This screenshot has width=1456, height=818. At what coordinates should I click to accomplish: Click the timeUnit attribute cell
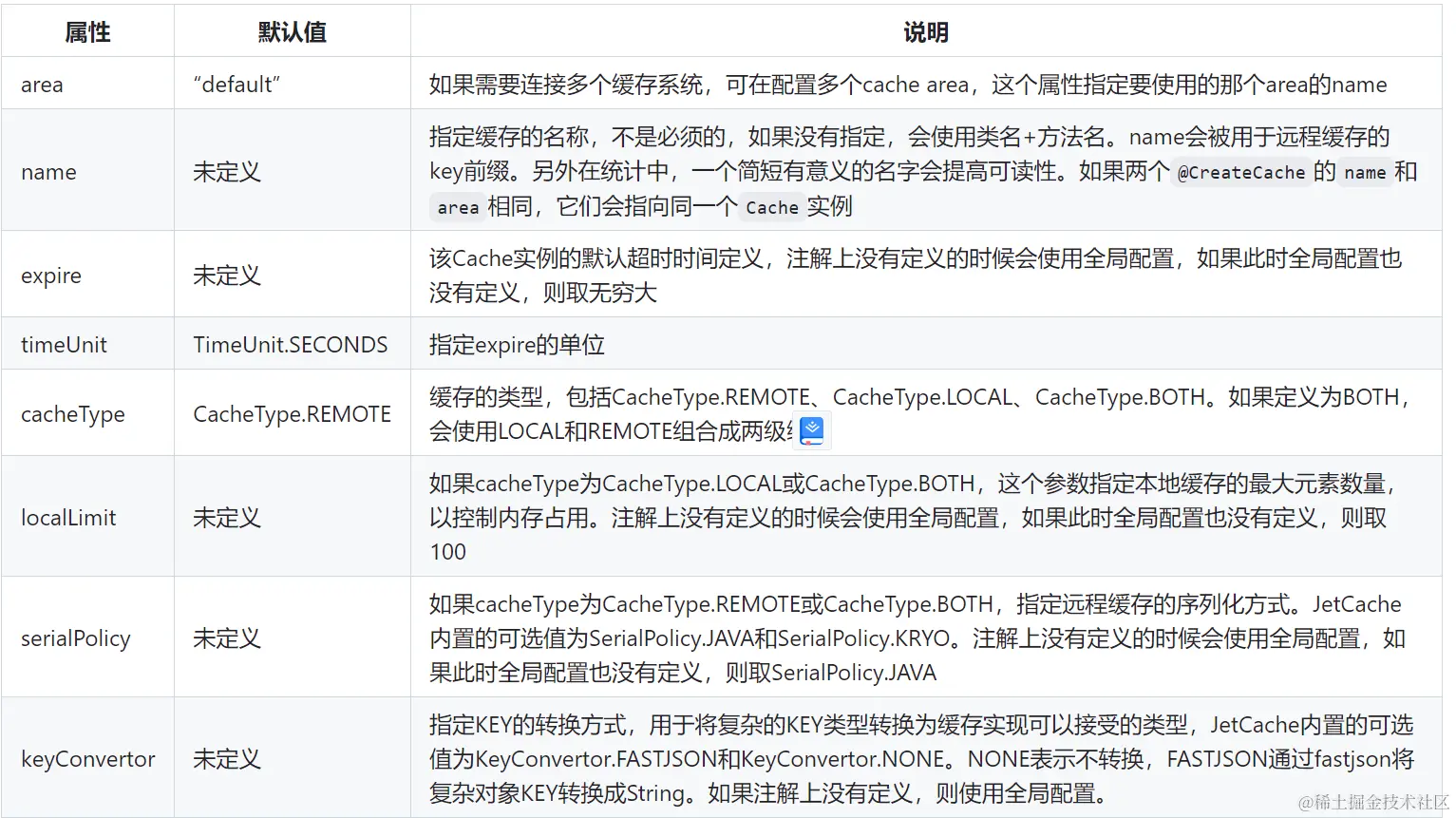pyautogui.click(x=63, y=344)
